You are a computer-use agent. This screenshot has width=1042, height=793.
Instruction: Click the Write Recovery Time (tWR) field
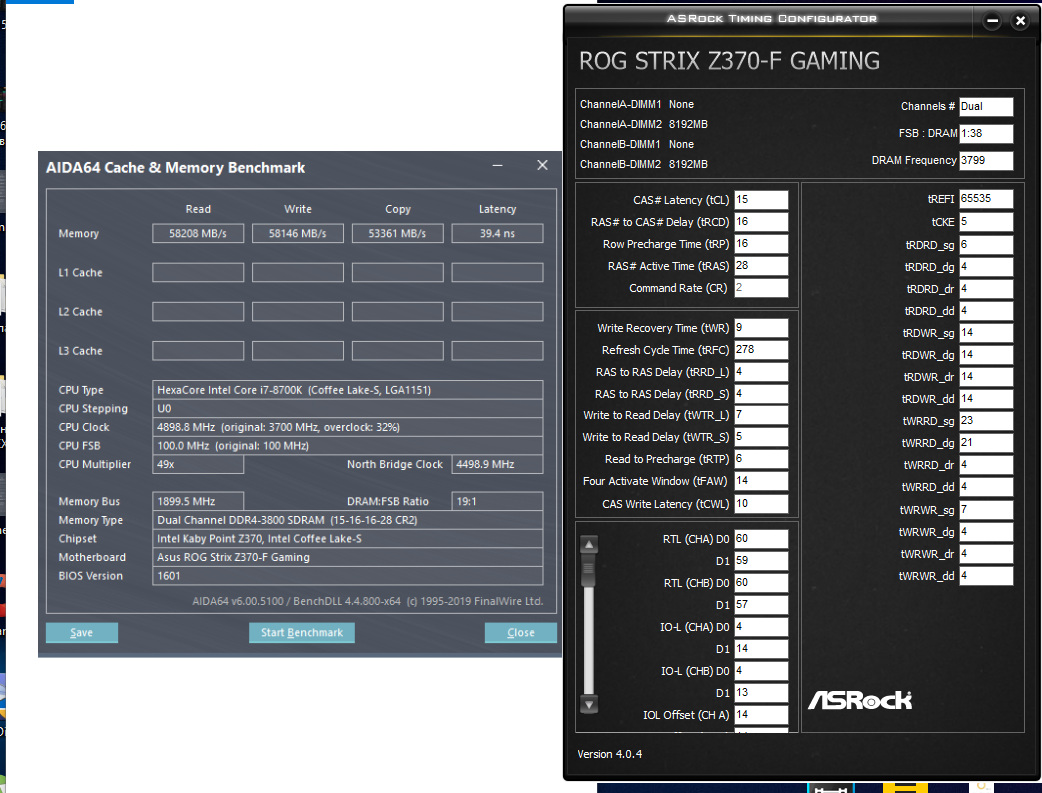coord(761,328)
